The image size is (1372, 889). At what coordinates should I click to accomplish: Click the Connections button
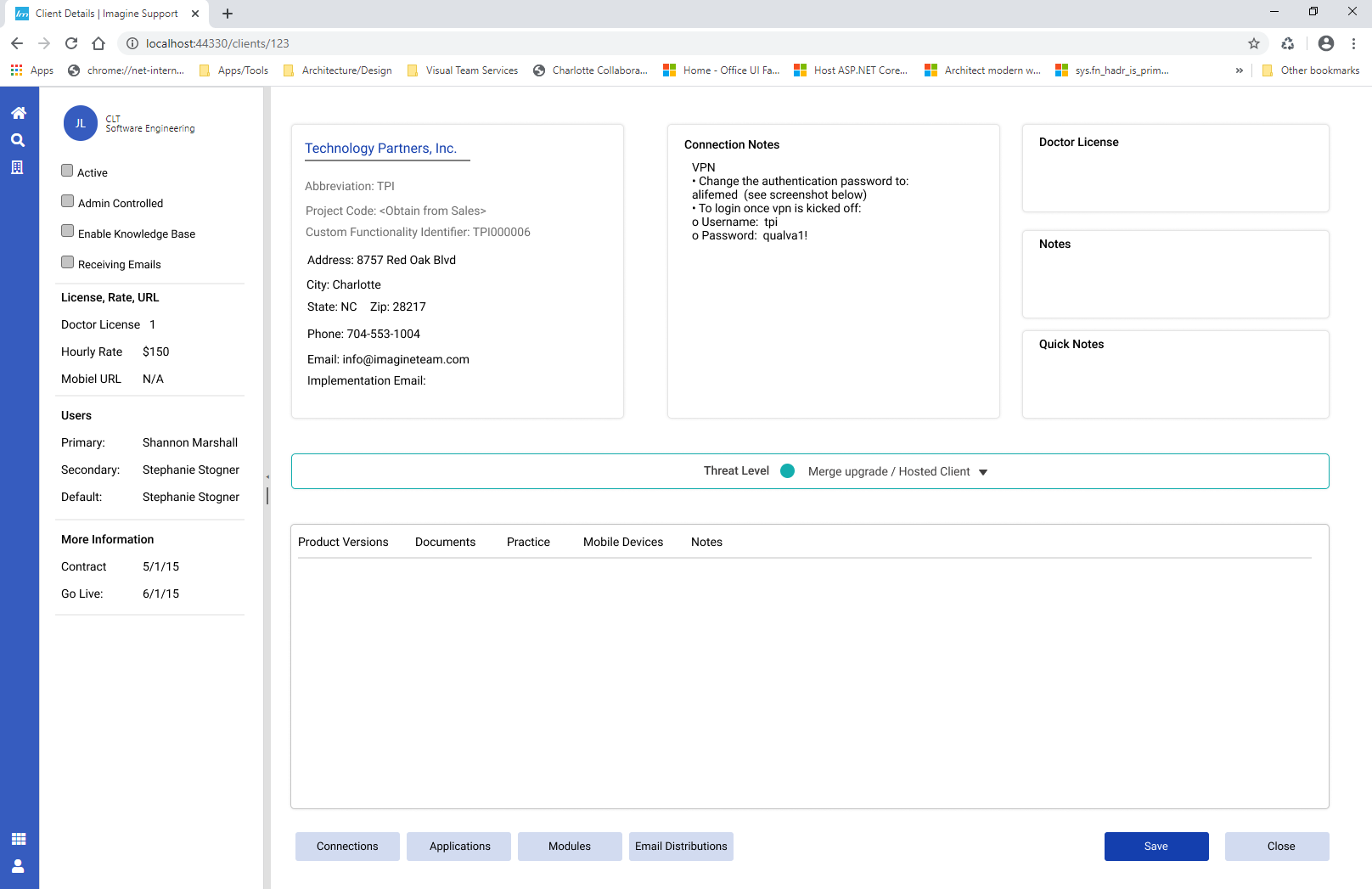347,847
